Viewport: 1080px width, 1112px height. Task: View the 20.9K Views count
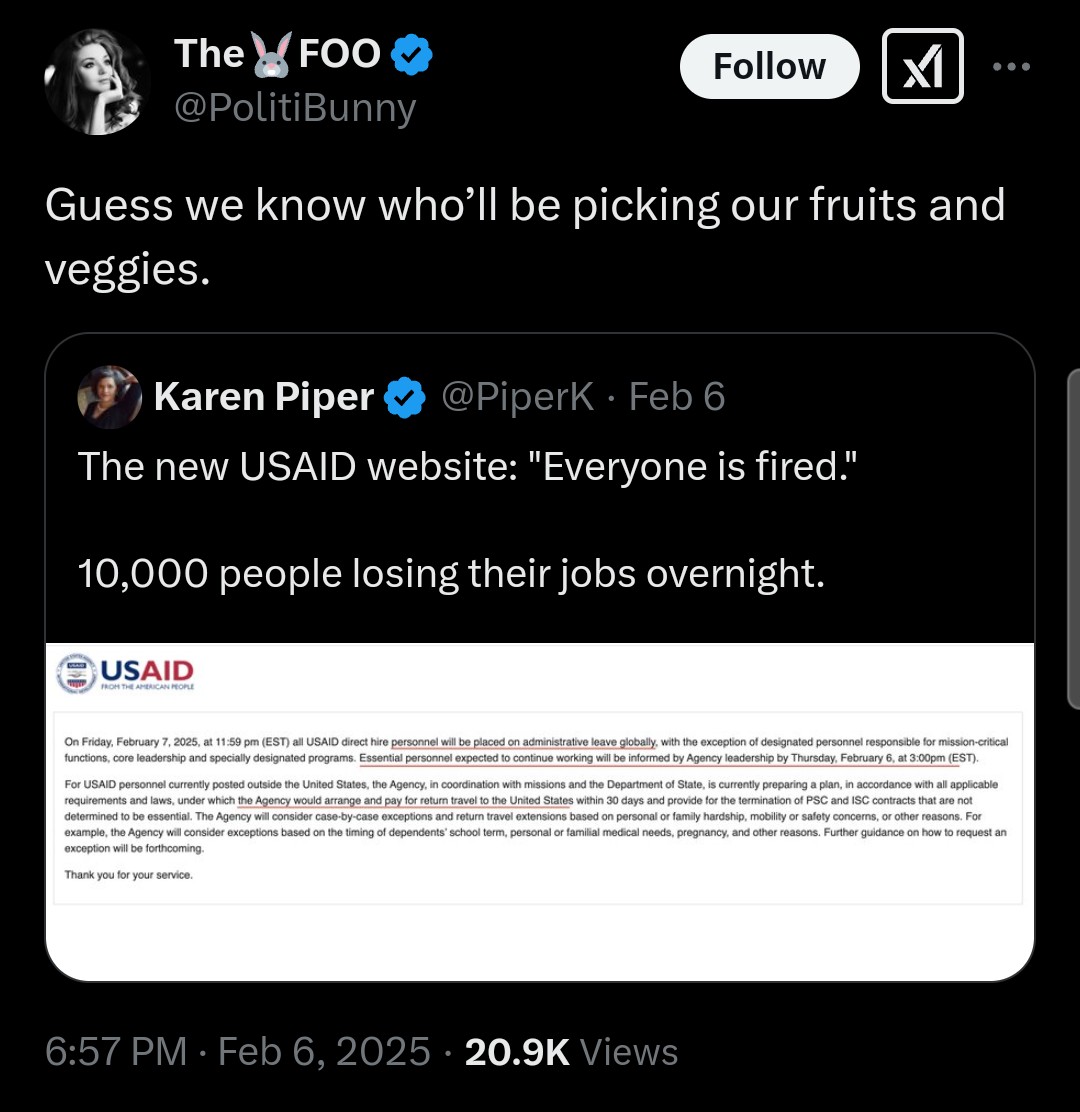coord(571,1051)
